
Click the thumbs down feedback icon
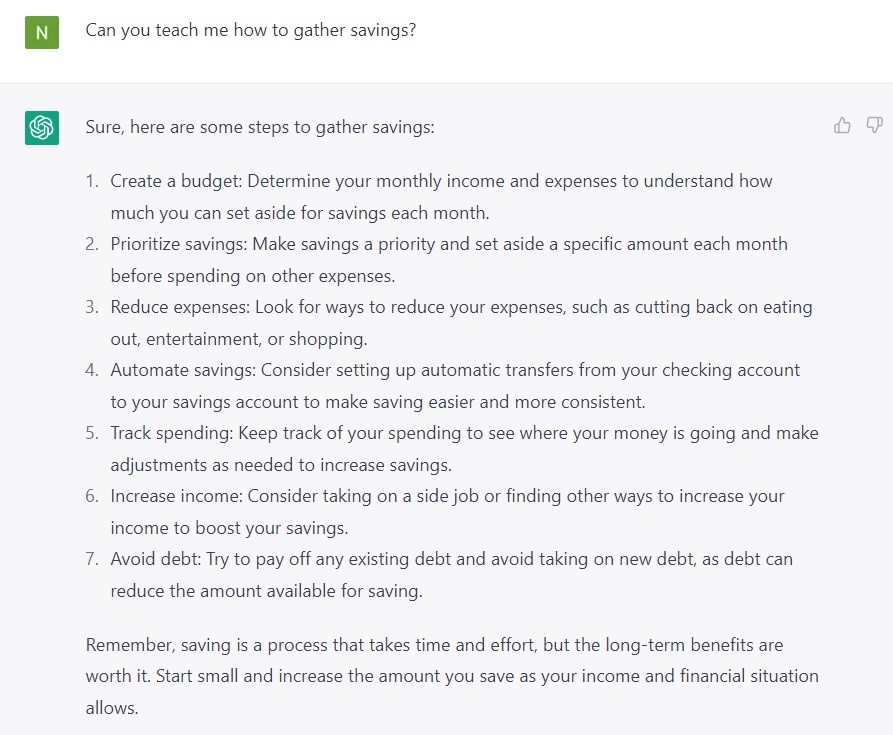pyautogui.click(x=874, y=125)
